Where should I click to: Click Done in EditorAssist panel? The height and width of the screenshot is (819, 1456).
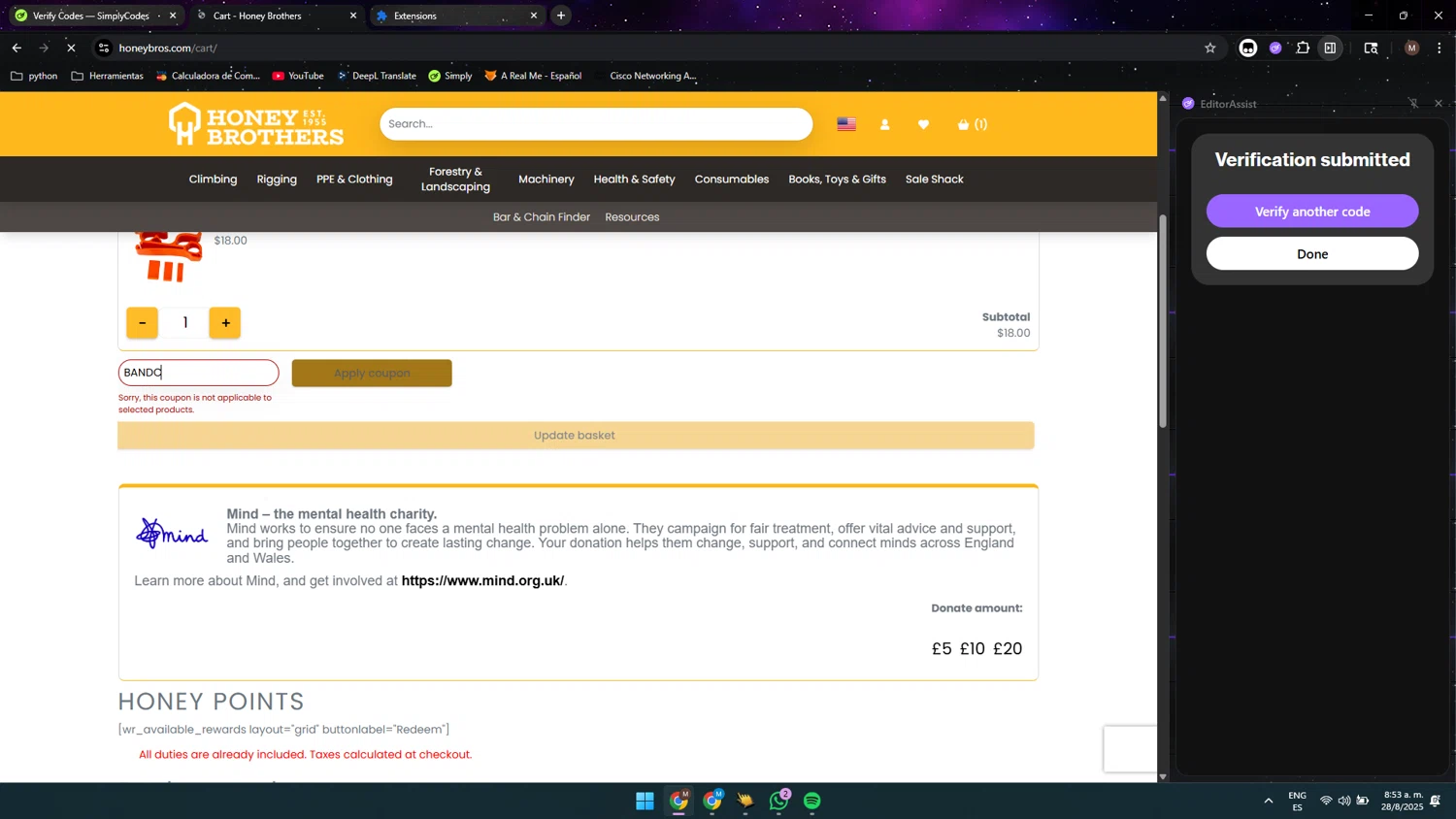coord(1312,254)
